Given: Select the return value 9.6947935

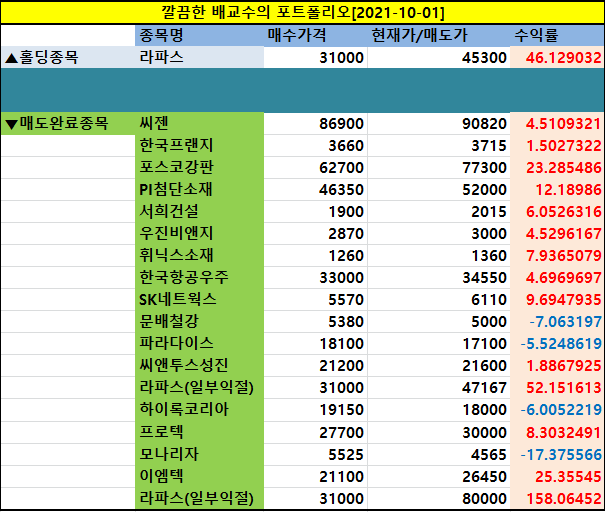Looking at the screenshot, I should (557, 299).
